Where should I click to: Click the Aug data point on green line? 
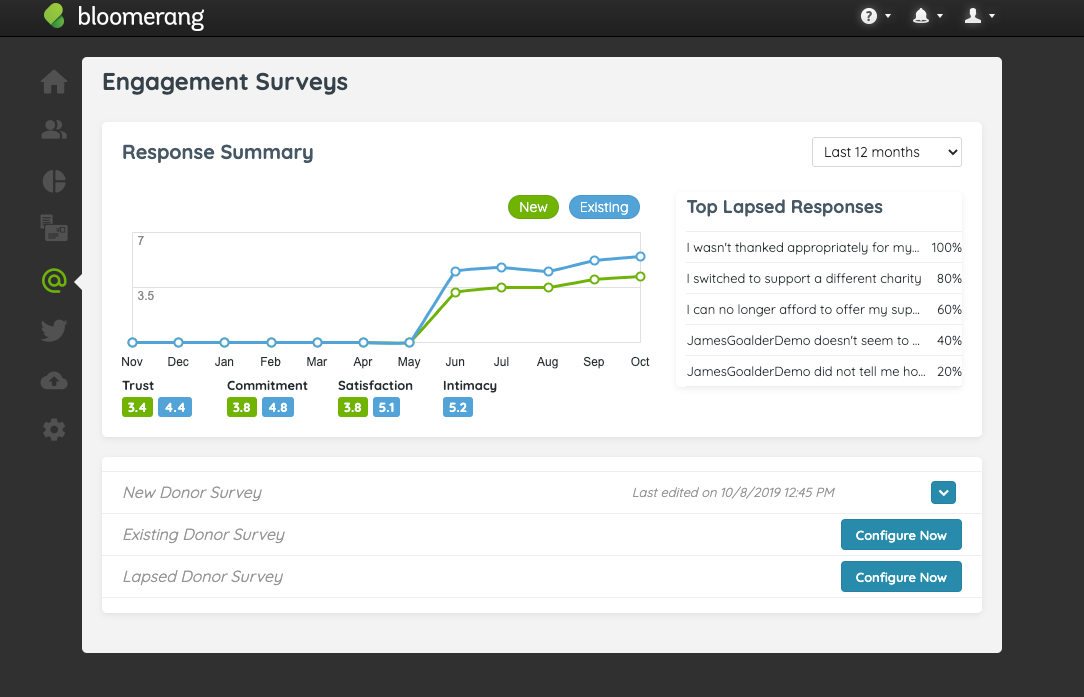pos(548,288)
